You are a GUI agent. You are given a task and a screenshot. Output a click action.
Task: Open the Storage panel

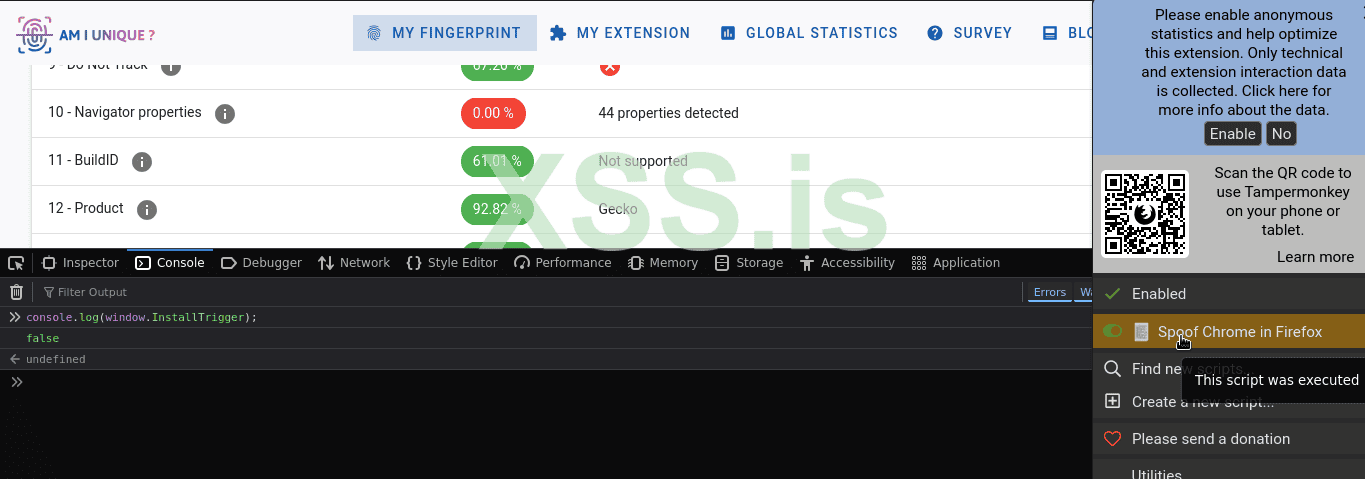[749, 263]
